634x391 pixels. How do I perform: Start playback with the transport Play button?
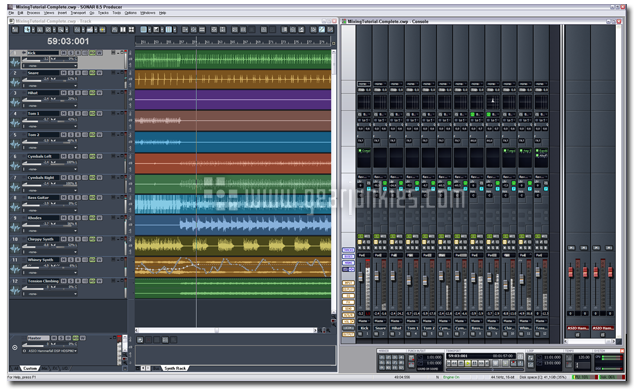click(x=468, y=364)
